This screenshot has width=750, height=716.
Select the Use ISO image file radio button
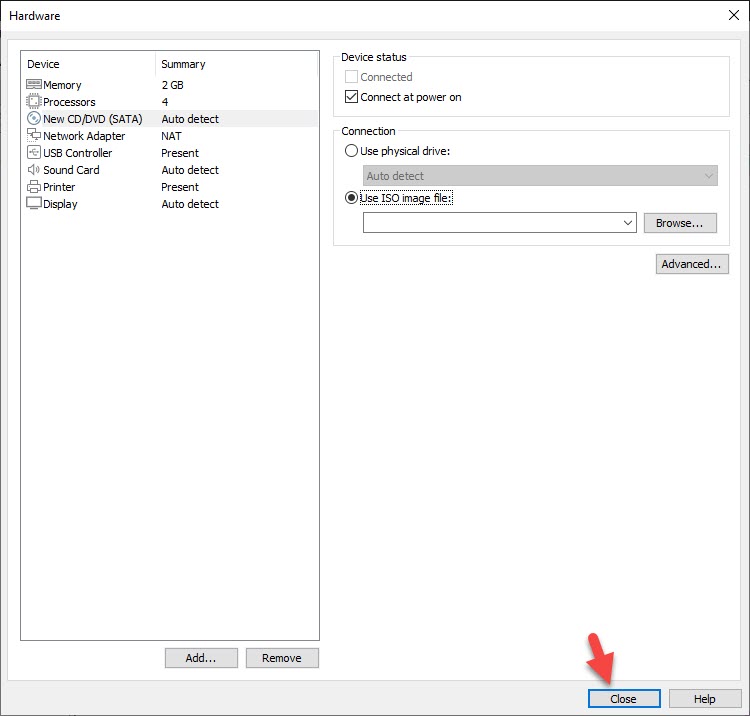[x=351, y=198]
